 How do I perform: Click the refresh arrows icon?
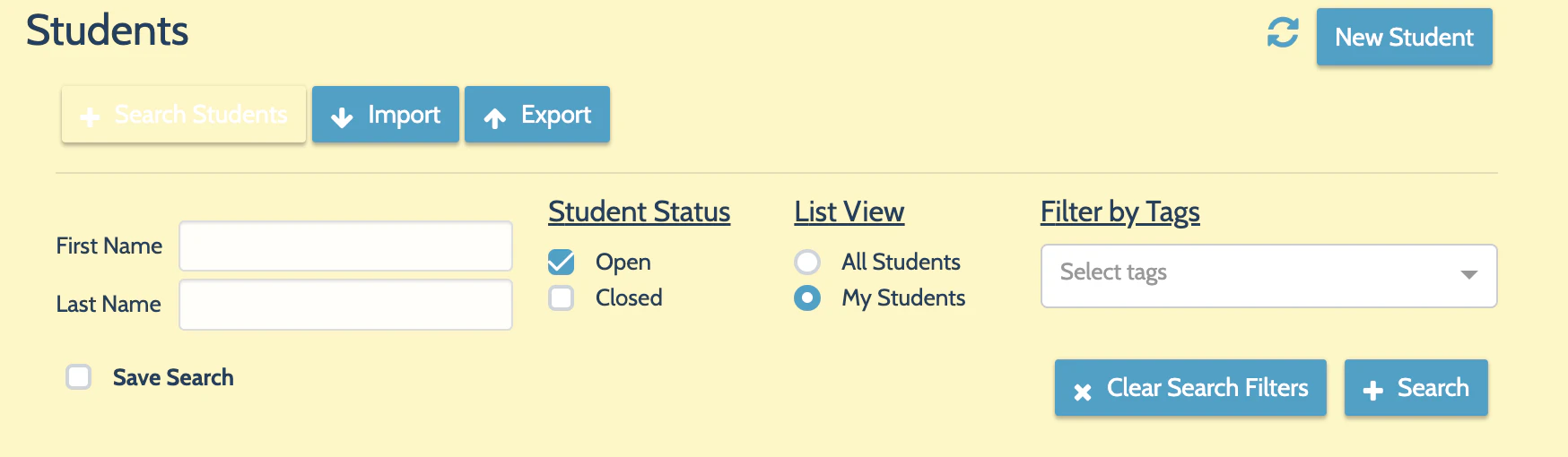1283,33
